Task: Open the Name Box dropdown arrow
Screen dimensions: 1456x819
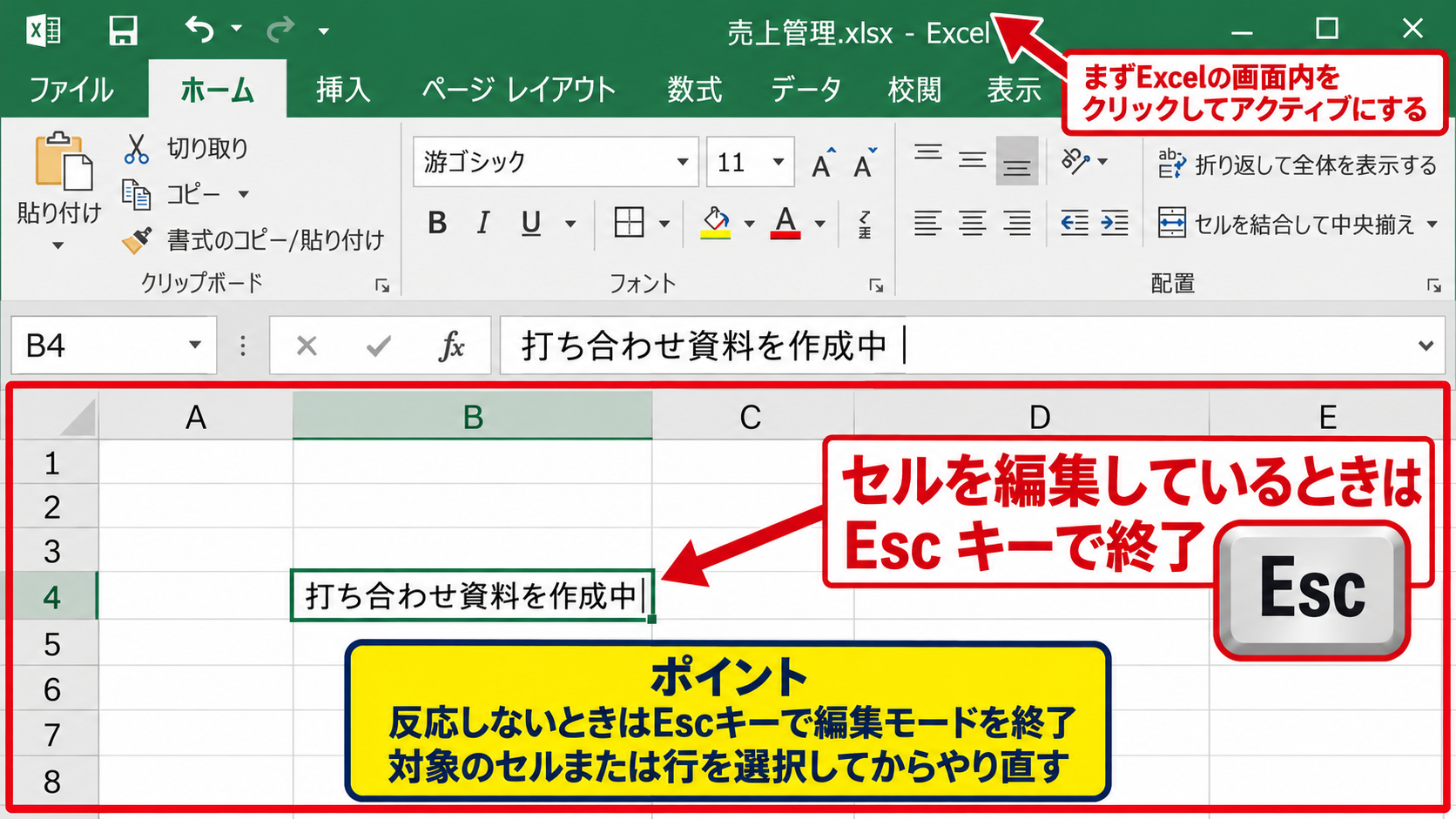Action: 195,346
